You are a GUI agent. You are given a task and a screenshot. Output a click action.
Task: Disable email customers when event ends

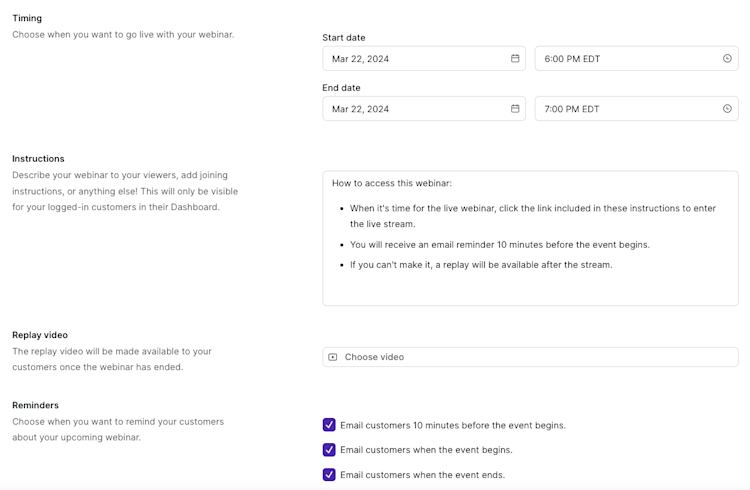click(329, 475)
